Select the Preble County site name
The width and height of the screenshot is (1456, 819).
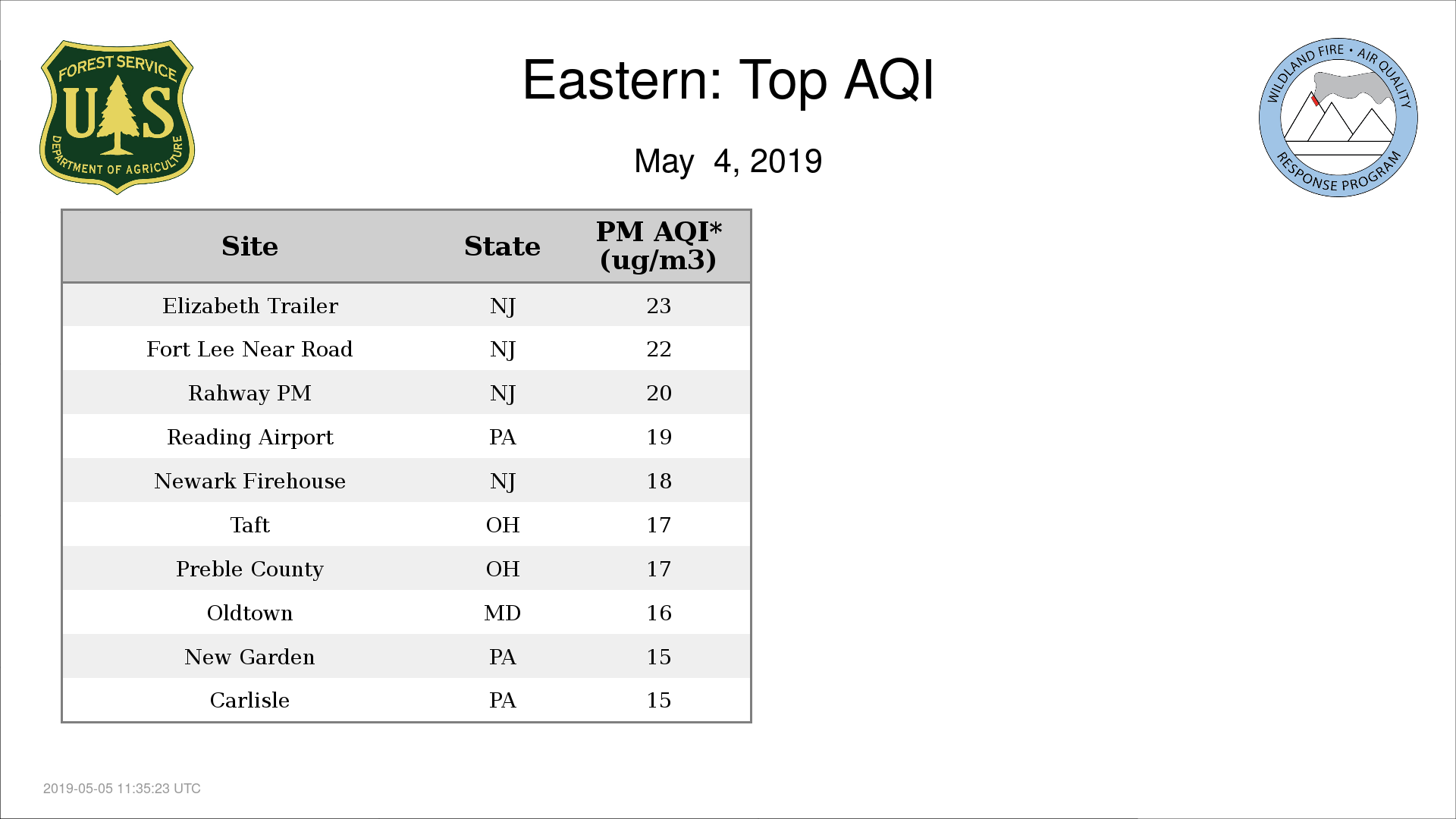[x=249, y=570]
